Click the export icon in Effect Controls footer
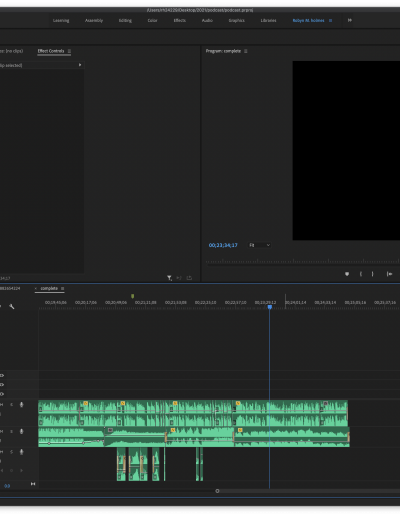The height and width of the screenshot is (516, 400). coord(189,278)
